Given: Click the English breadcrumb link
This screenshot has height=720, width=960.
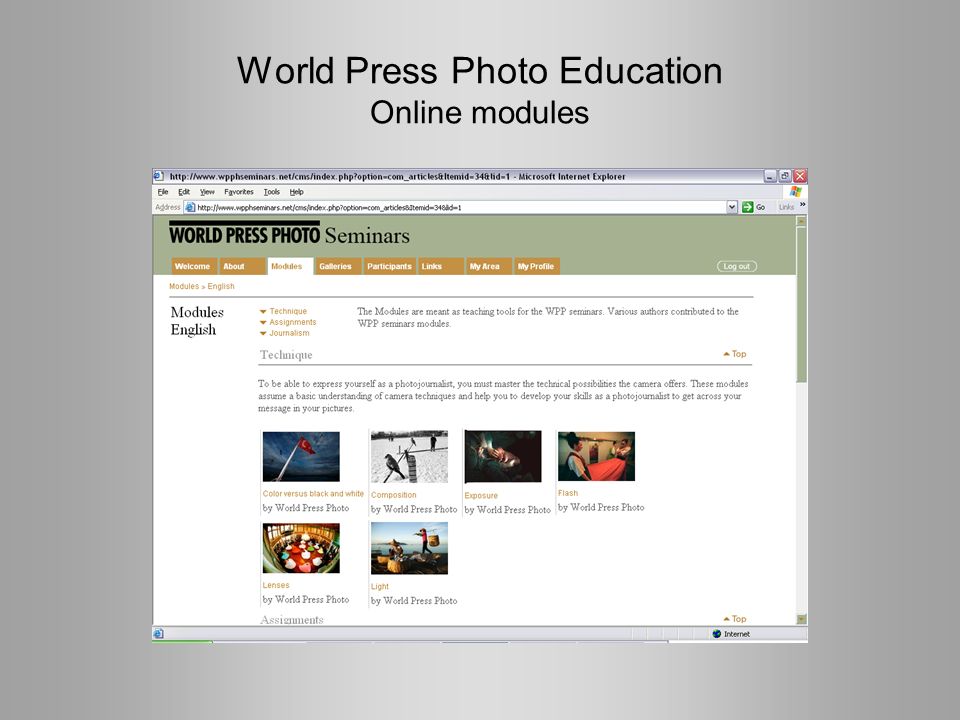Looking at the screenshot, I should 221,286.
